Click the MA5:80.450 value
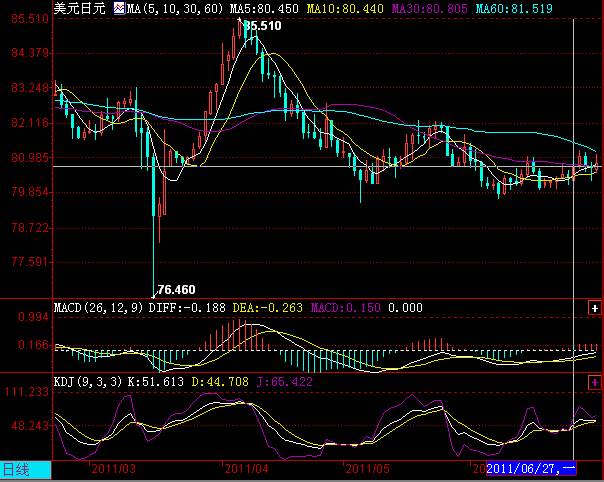 pyautogui.click(x=264, y=8)
